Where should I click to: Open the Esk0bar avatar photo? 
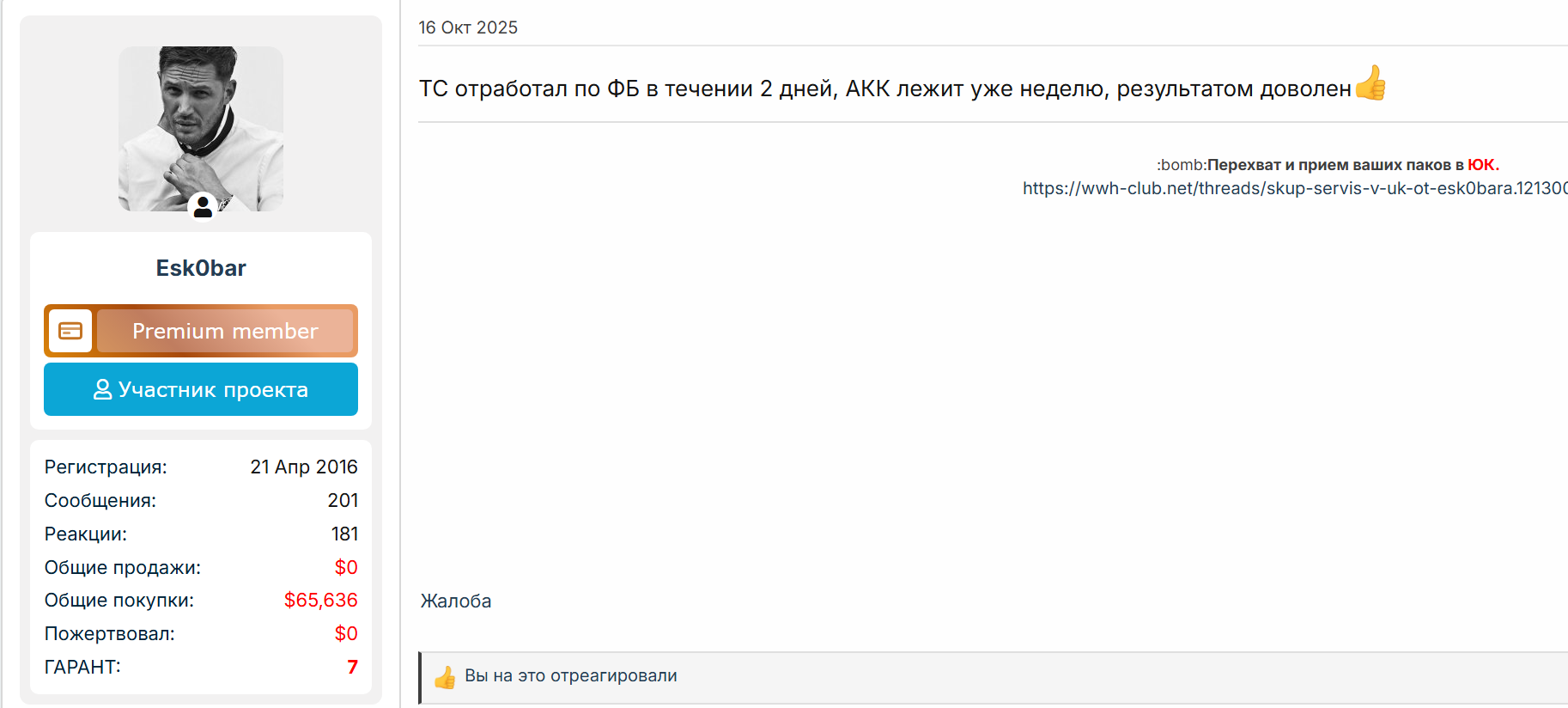[201, 129]
